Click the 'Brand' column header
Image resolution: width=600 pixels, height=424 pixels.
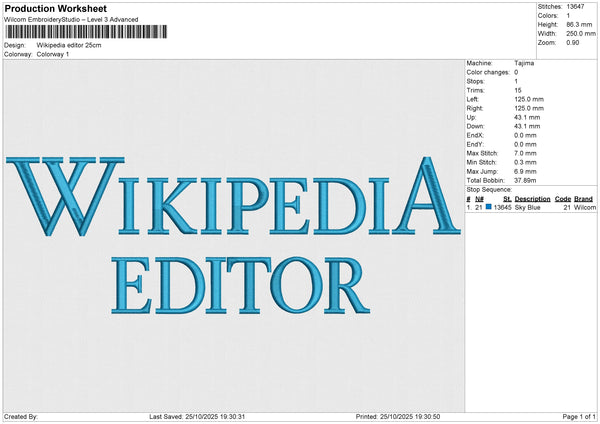pos(583,199)
